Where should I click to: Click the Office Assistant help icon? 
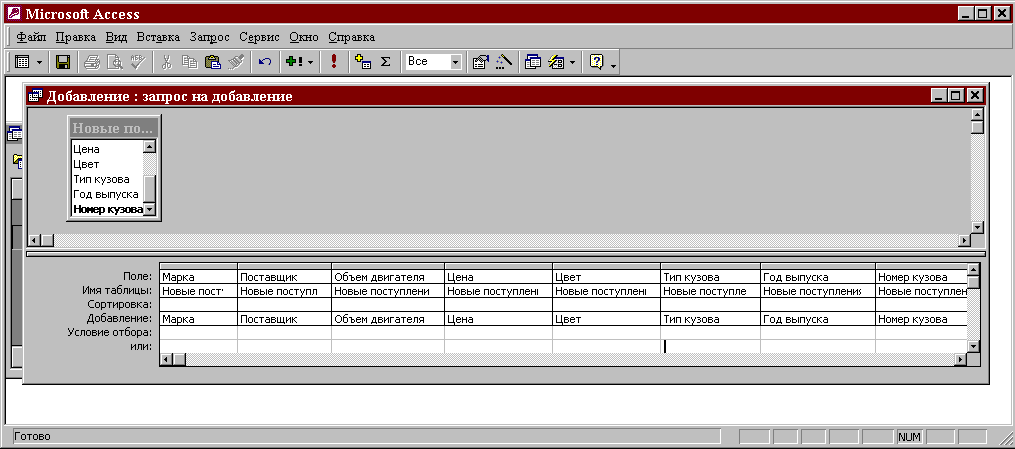click(x=596, y=62)
